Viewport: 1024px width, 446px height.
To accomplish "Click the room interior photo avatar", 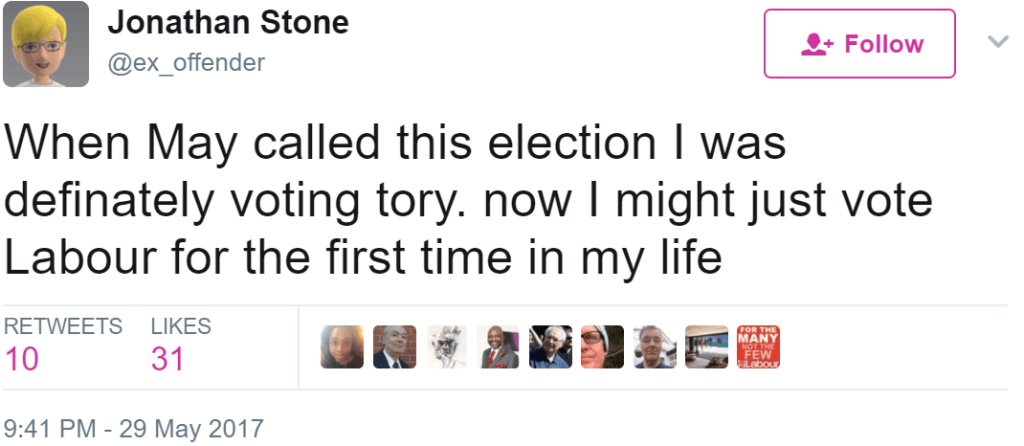I will click(x=706, y=347).
